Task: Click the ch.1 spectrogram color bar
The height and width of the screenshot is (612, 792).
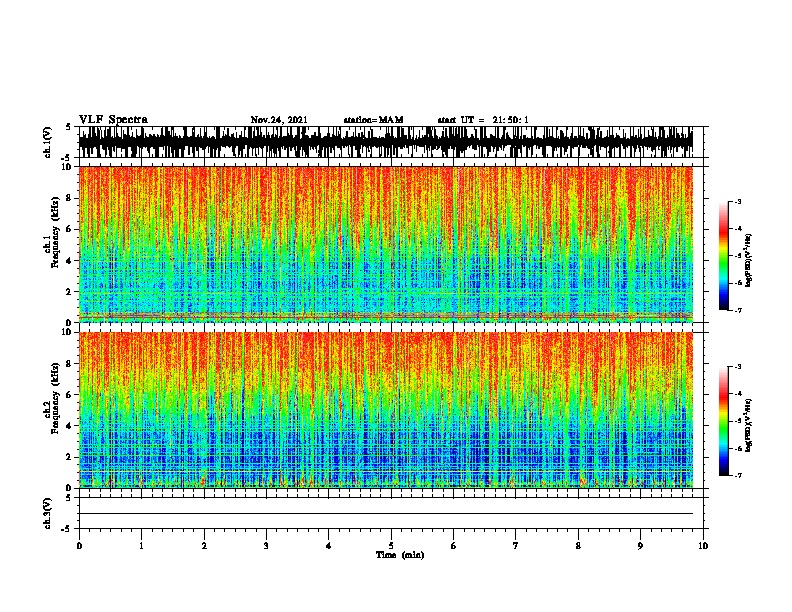Action: (724, 256)
